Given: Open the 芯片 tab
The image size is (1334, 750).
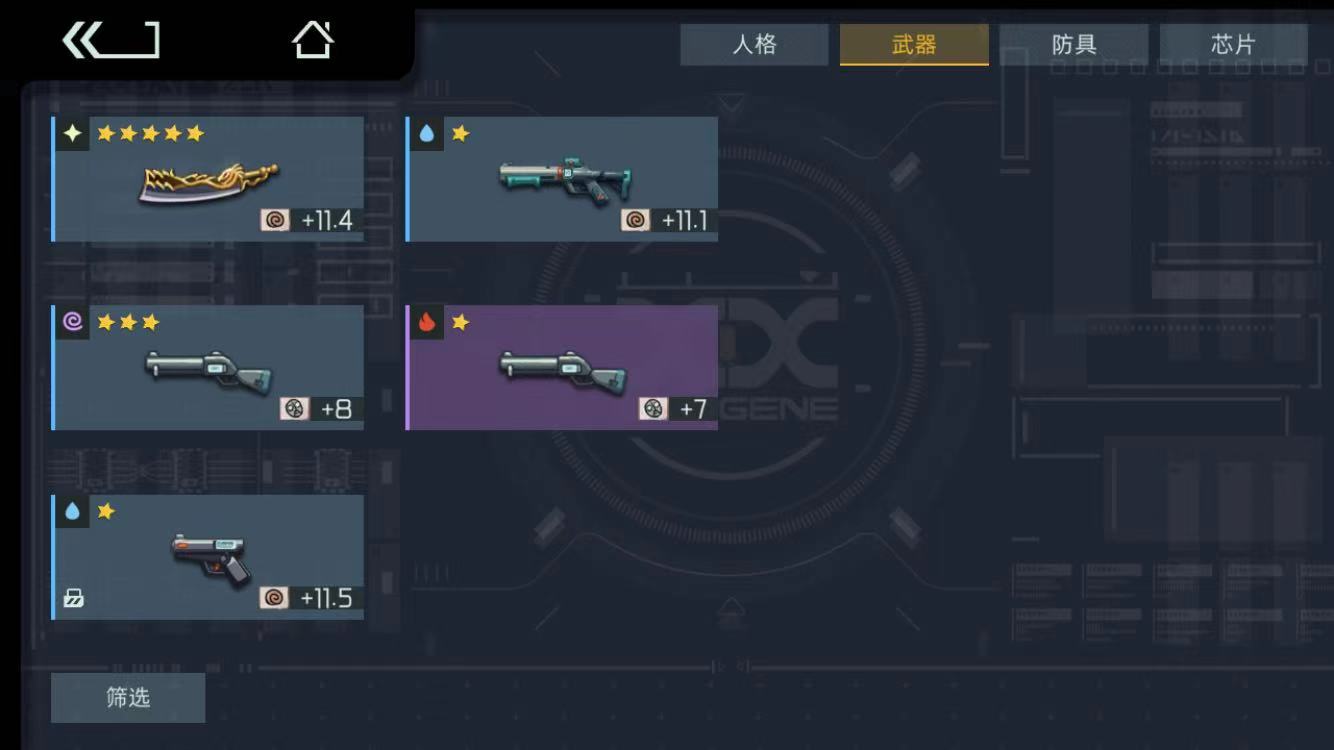Looking at the screenshot, I should 1233,45.
